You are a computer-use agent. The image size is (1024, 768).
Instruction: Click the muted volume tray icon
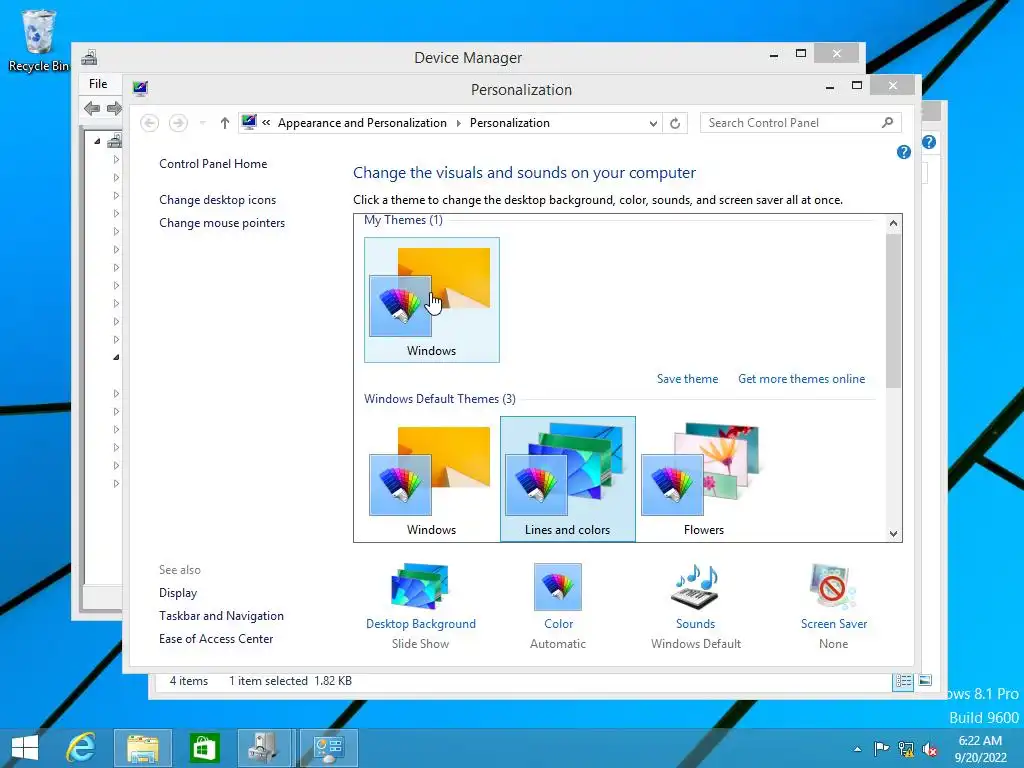click(x=929, y=749)
